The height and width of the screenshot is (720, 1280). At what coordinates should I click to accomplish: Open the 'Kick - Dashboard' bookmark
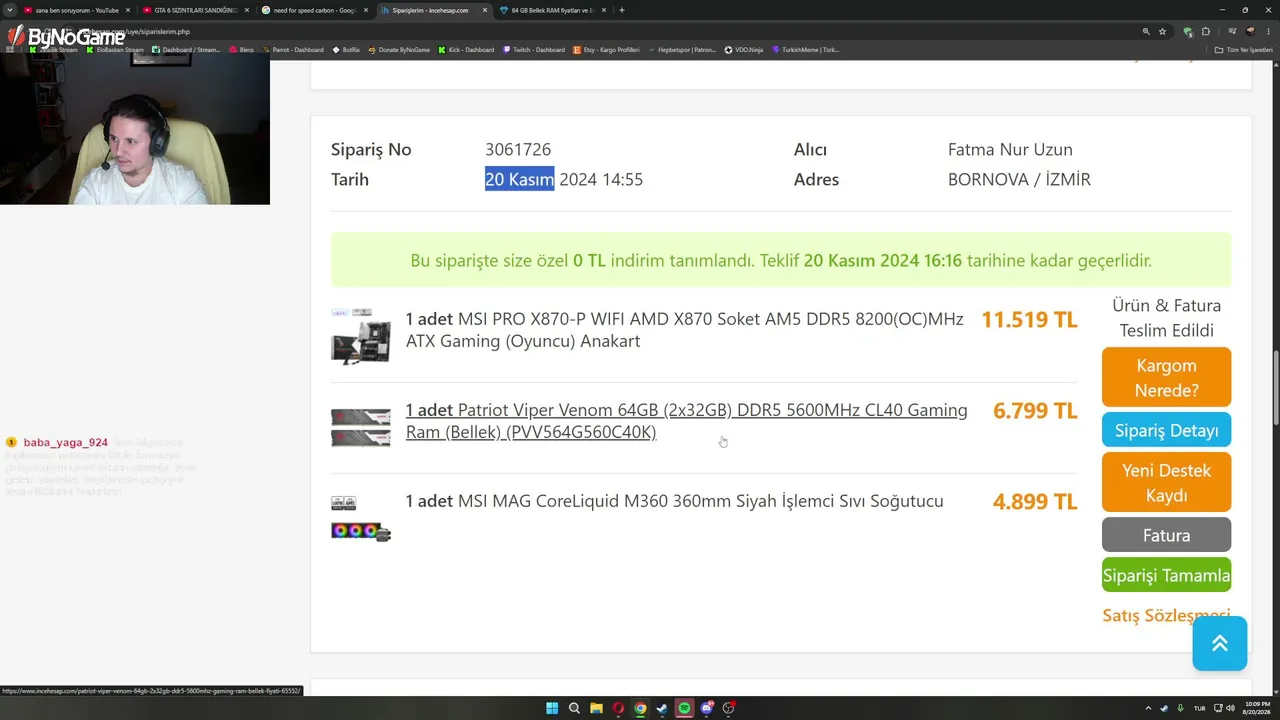466,50
